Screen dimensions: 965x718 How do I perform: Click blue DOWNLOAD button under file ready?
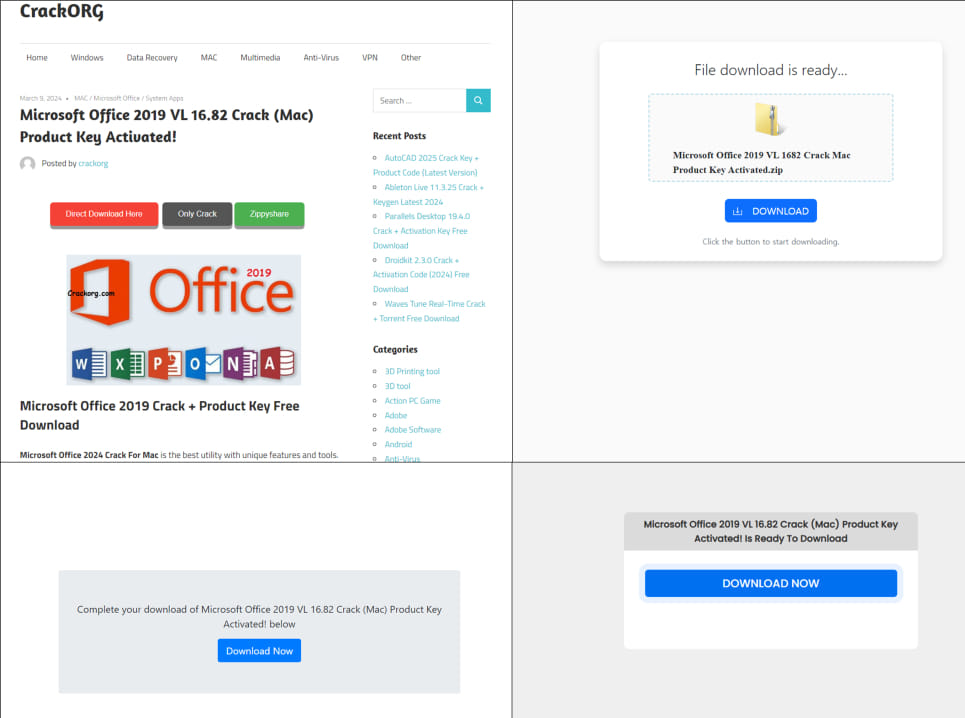click(771, 211)
